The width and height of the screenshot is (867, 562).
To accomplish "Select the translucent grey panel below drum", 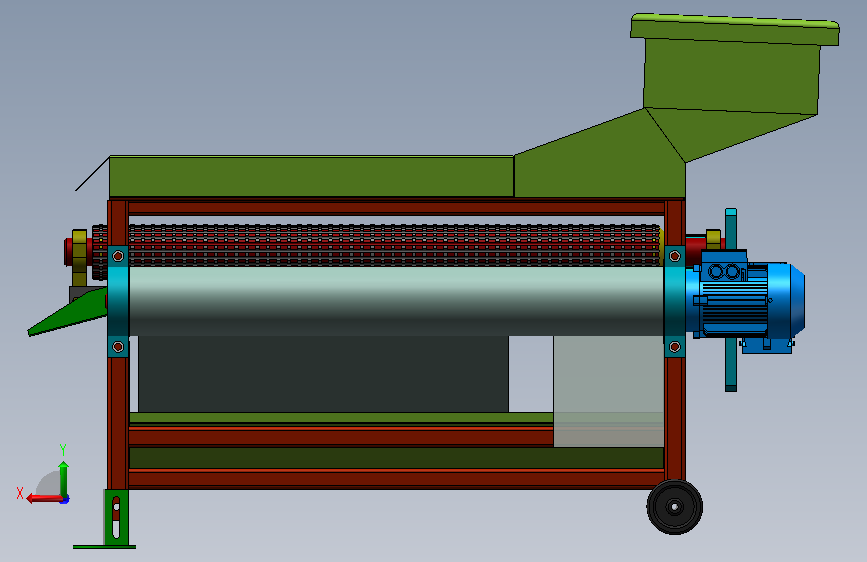I will pyautogui.click(x=608, y=391).
